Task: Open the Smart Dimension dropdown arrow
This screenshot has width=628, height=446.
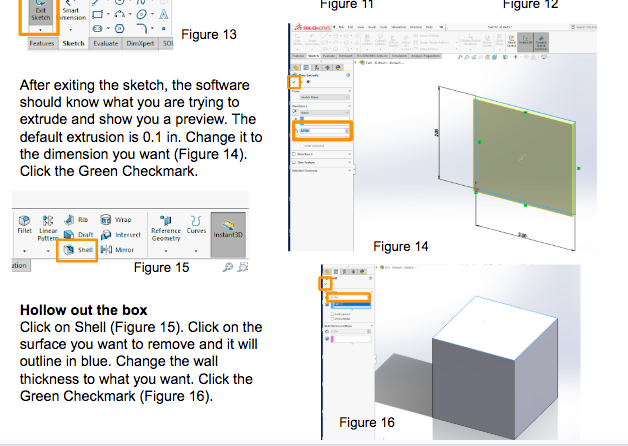Action: pyautogui.click(x=71, y=30)
